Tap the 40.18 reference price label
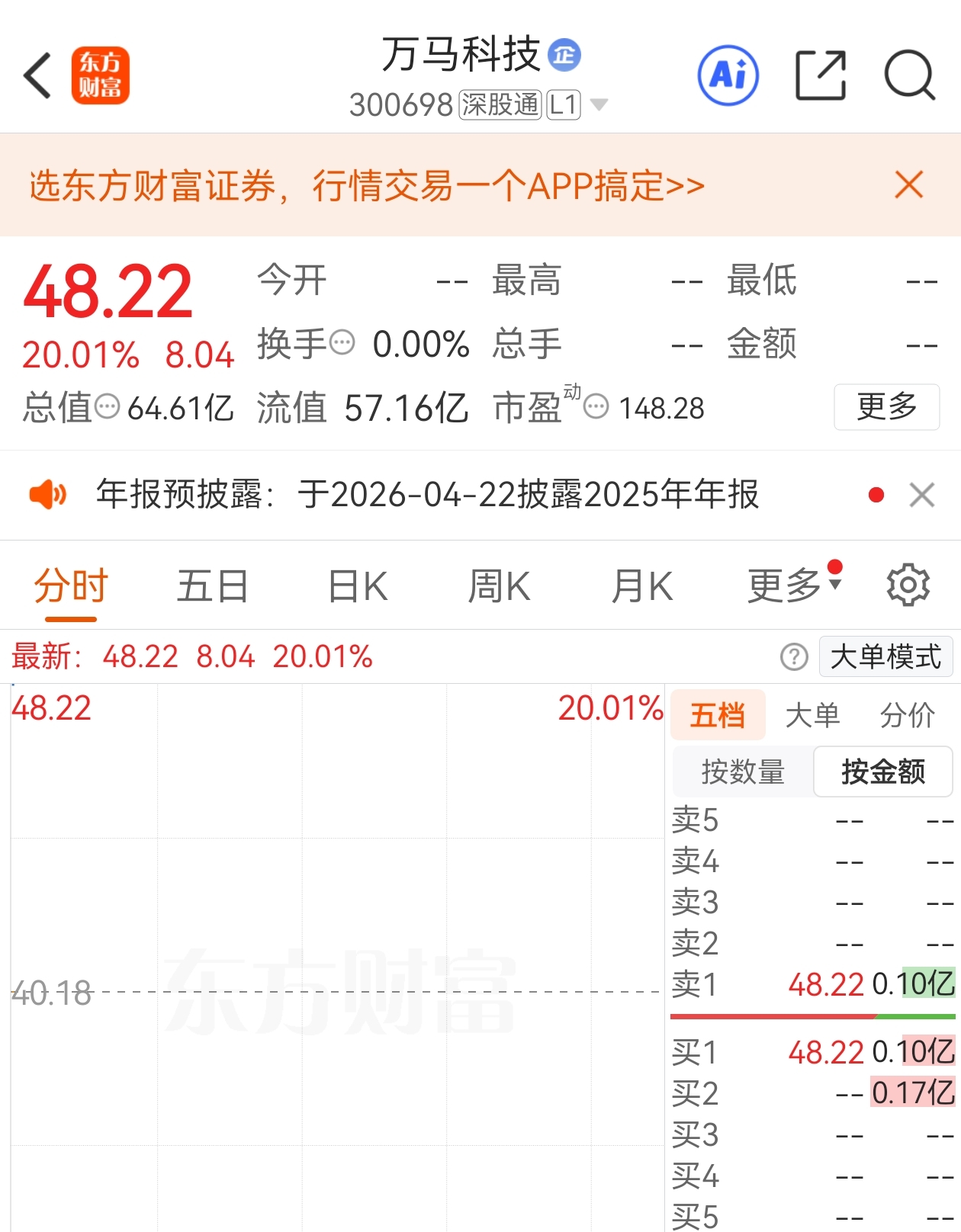Viewport: 961px width, 1232px height. (52, 993)
